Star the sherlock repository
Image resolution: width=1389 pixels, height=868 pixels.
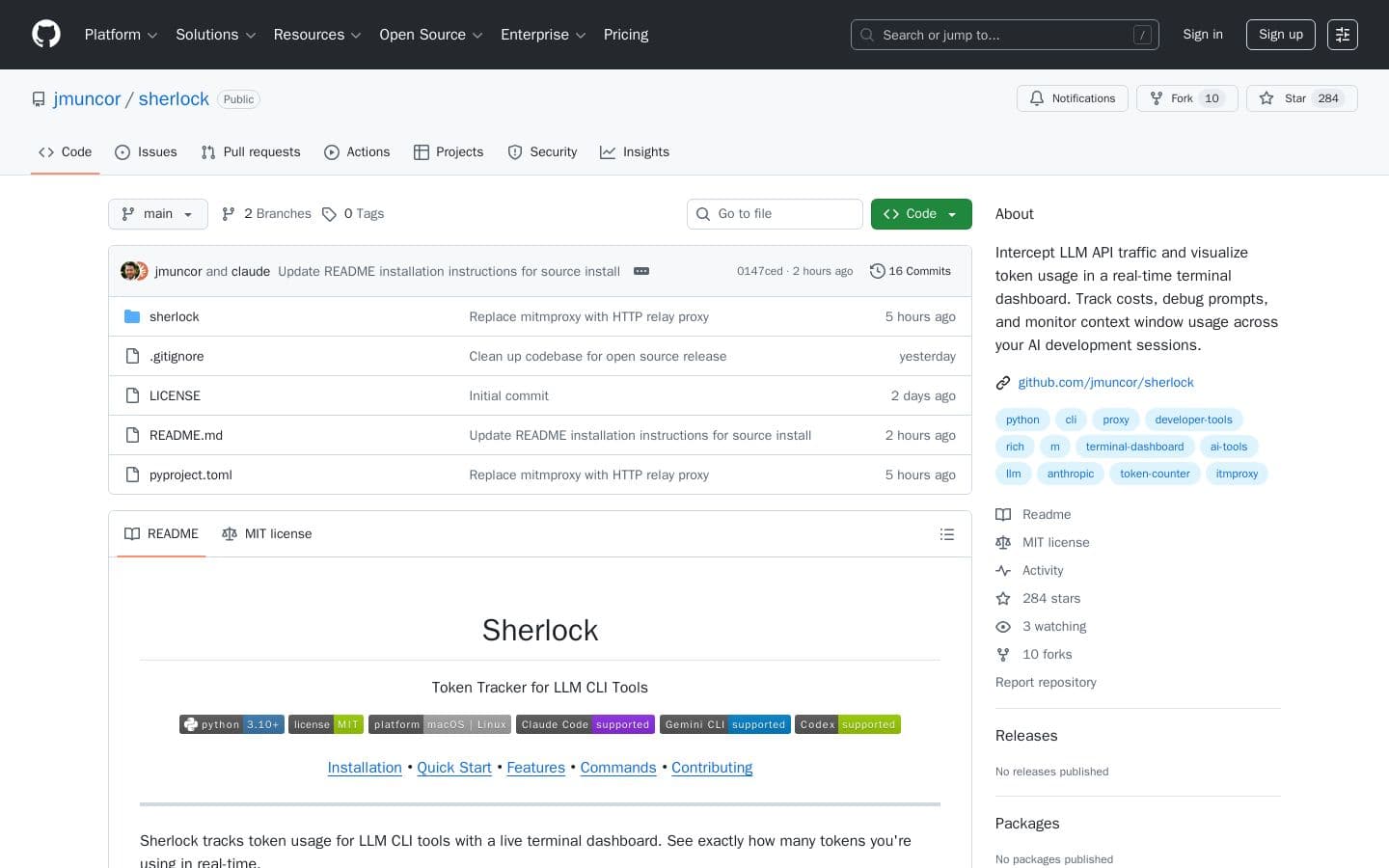coord(1294,98)
